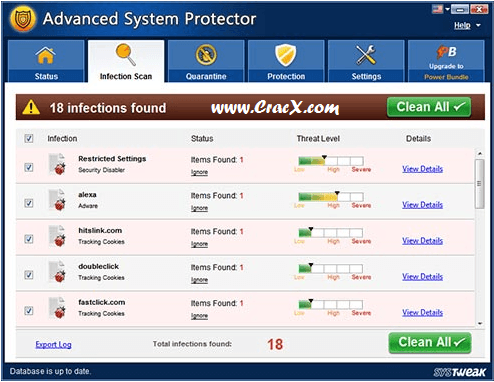Click 'Restricted Settings' infection name
The image size is (494, 382).
click(112, 159)
